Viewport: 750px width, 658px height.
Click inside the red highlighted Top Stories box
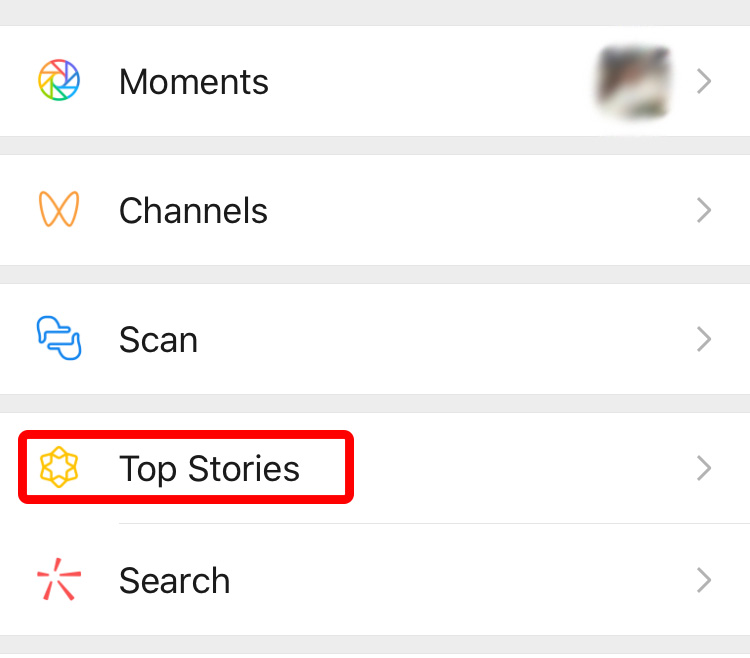(186, 467)
